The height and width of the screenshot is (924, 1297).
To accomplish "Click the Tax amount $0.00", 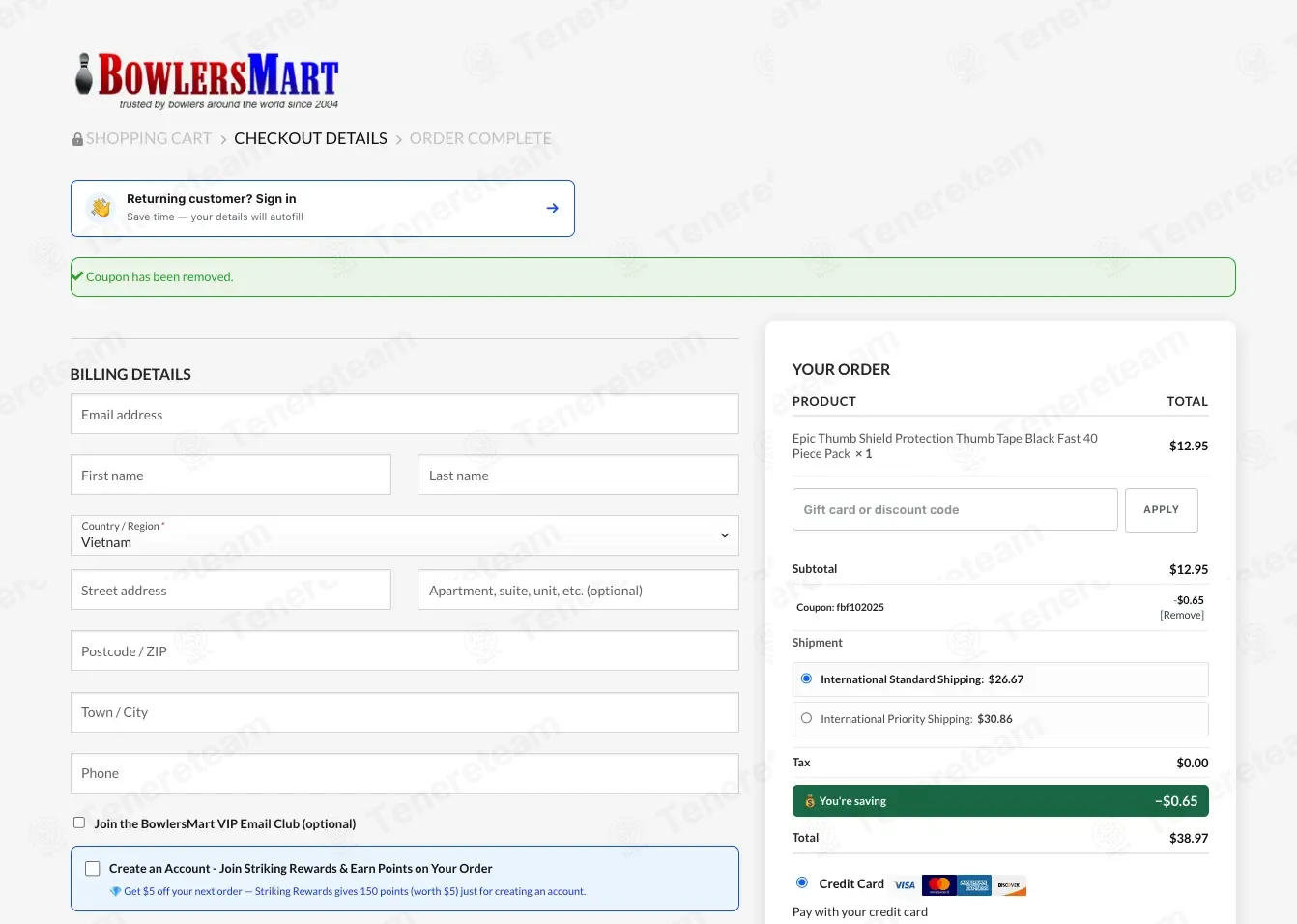I will [x=1193, y=763].
